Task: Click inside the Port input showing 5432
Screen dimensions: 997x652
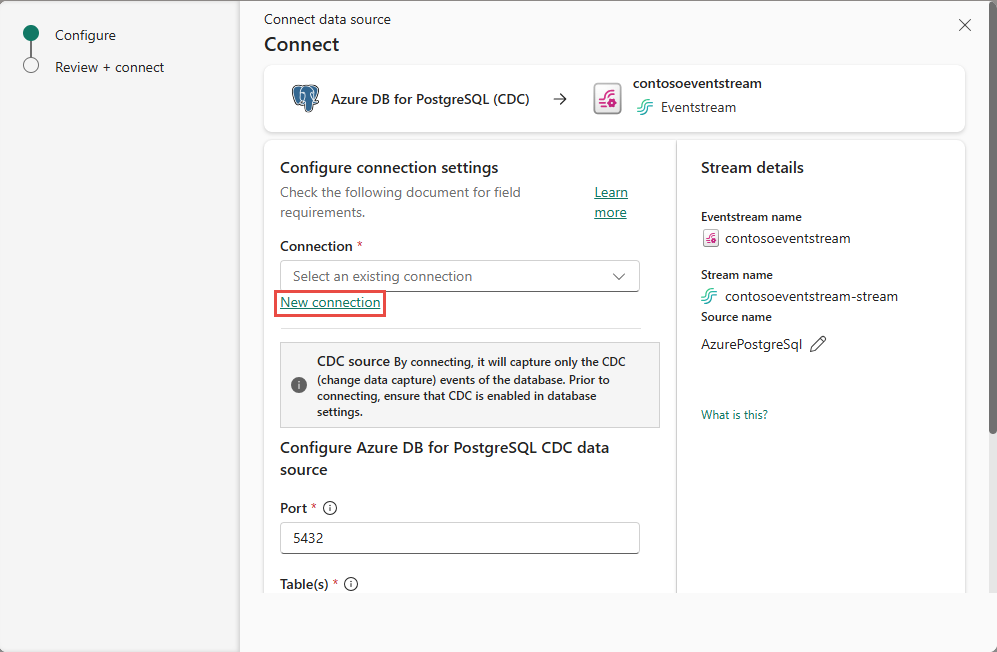Action: pos(459,538)
